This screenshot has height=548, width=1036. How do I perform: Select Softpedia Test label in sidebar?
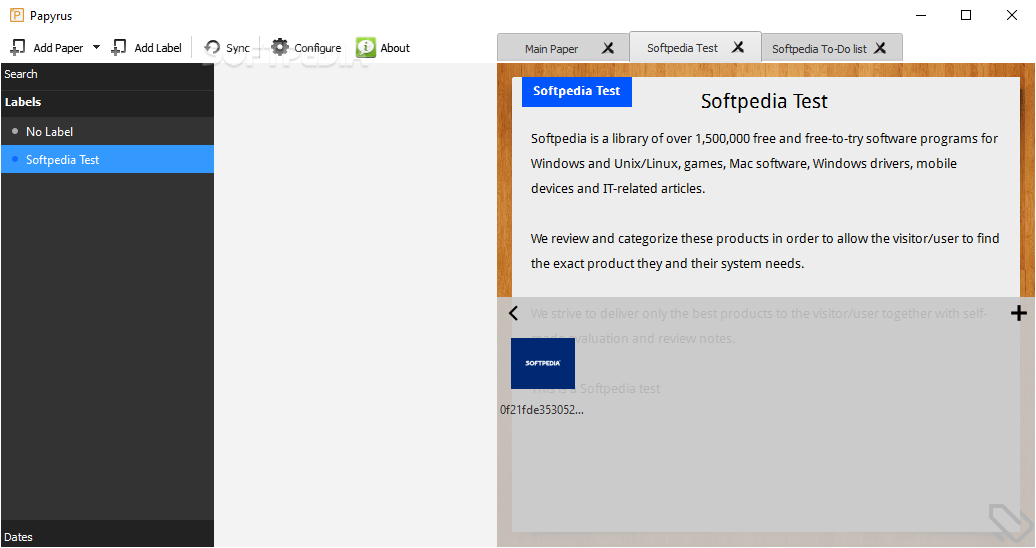point(107,159)
